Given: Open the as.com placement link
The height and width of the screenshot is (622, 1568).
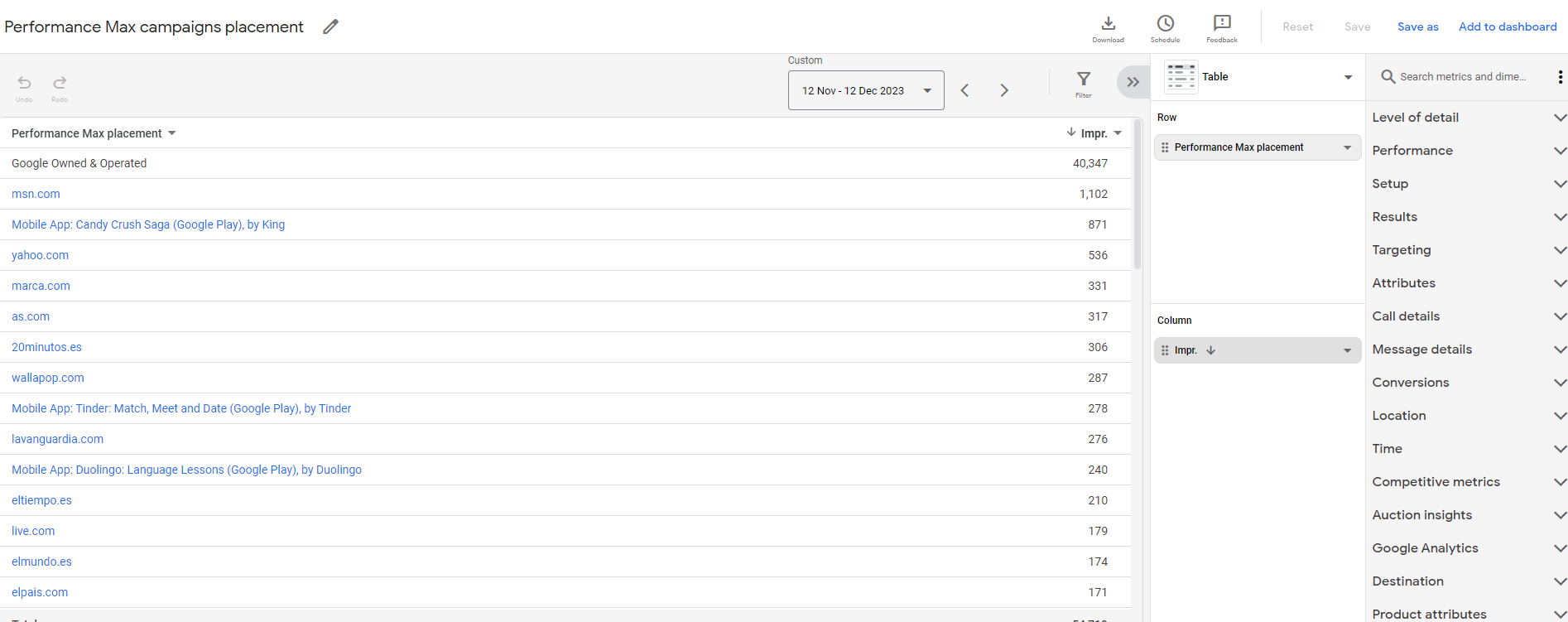Looking at the screenshot, I should click(31, 316).
